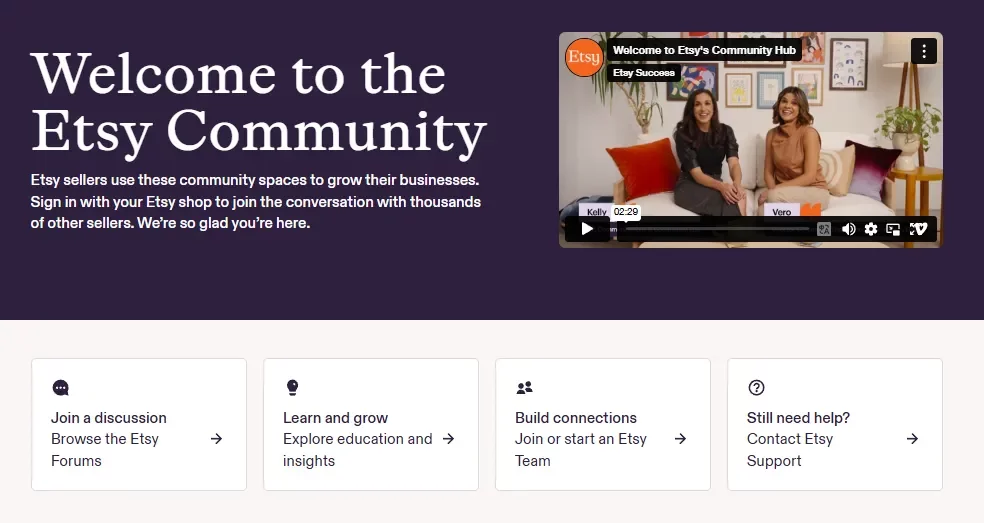984x523 pixels.
Task: Click the video thumbnail of Kelly and Vero
Action: click(x=751, y=139)
